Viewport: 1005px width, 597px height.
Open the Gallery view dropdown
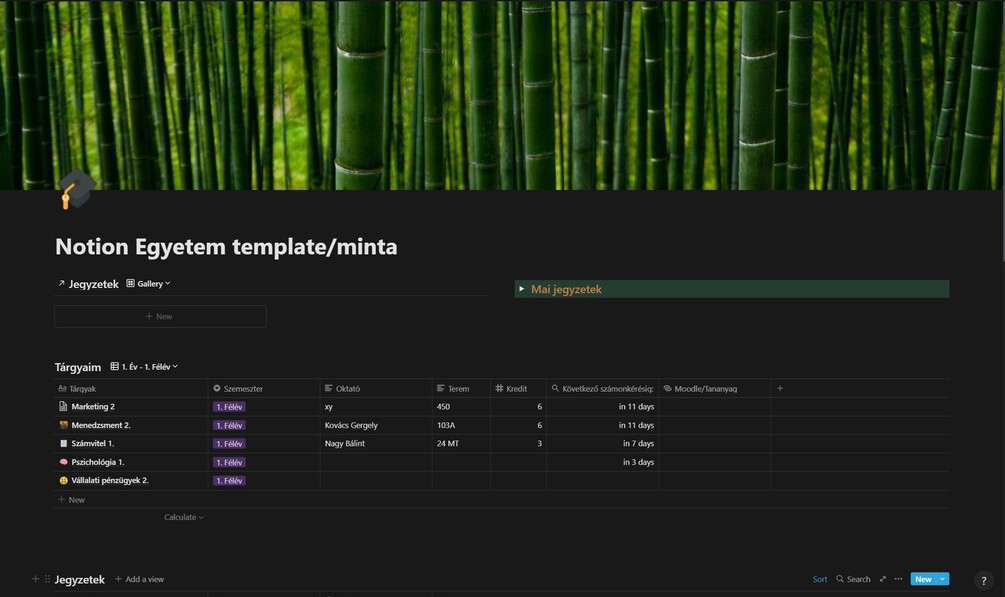click(x=148, y=283)
